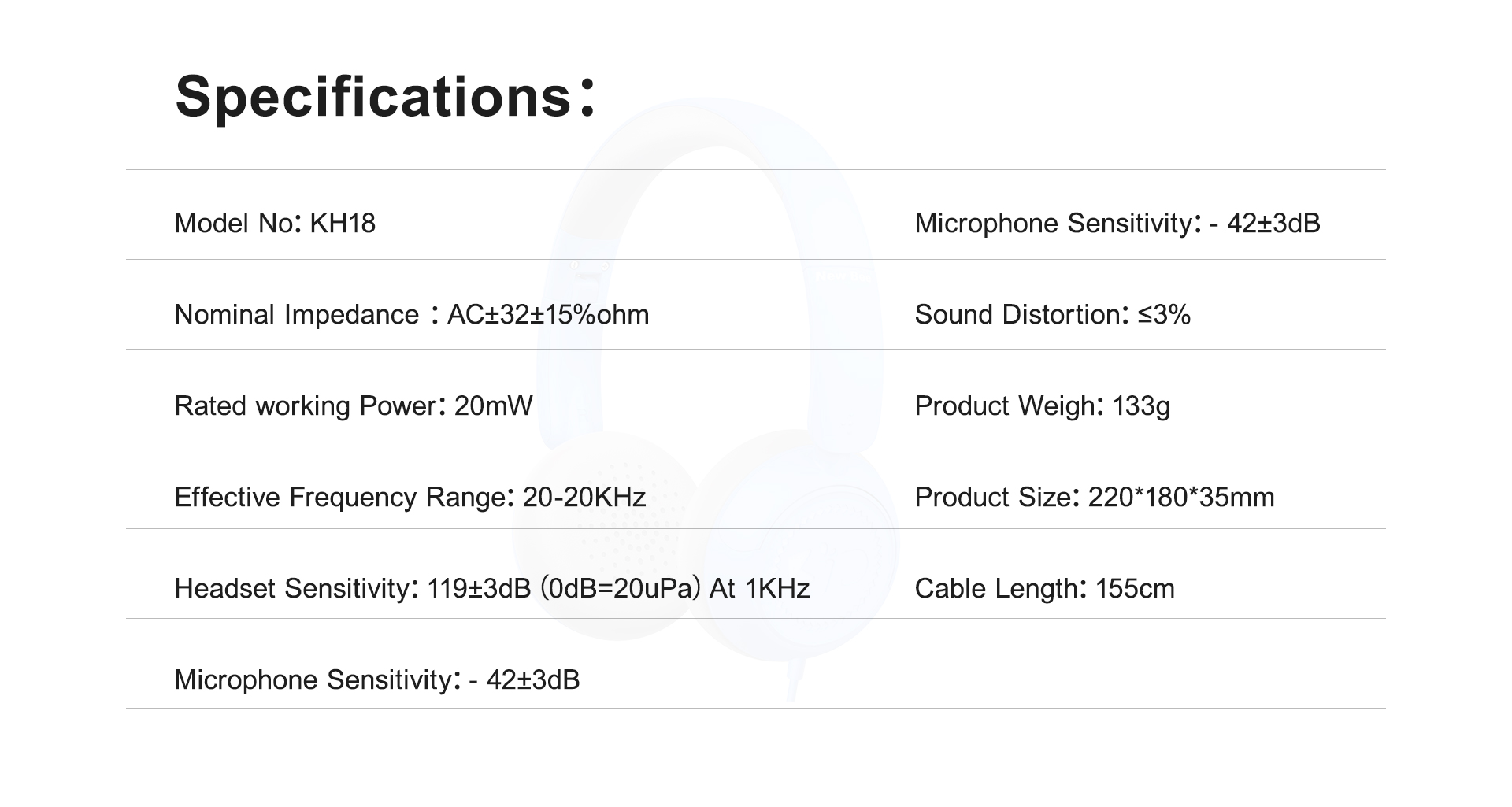
Task: Select the AC±32±15%ohm impedance value
Action: [548, 315]
